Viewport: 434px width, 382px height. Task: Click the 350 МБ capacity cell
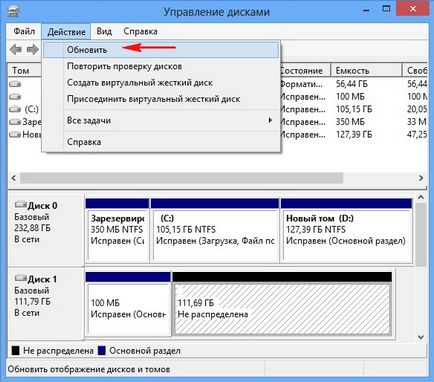[x=350, y=122]
